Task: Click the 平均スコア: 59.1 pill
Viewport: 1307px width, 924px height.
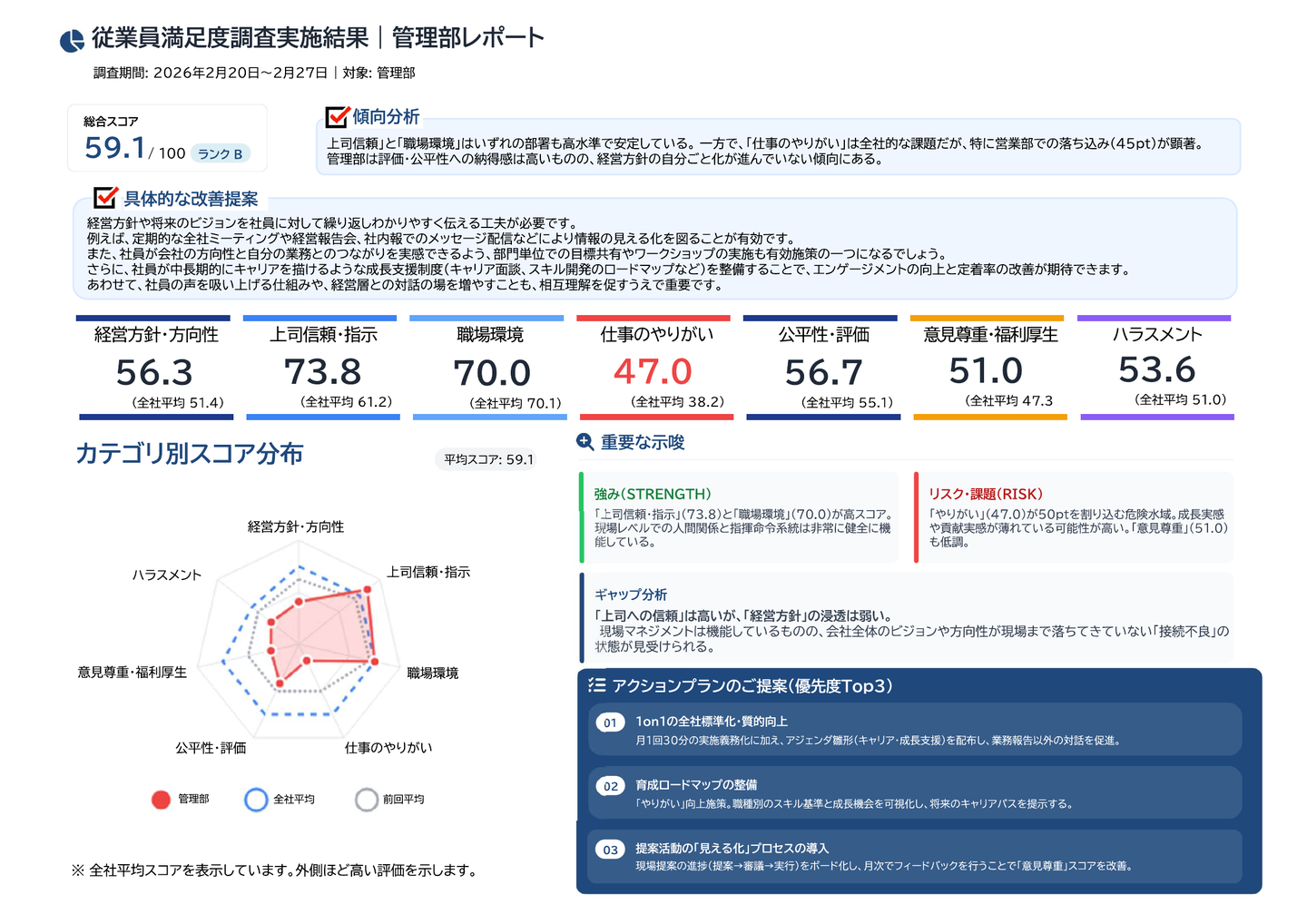Action: click(x=488, y=460)
